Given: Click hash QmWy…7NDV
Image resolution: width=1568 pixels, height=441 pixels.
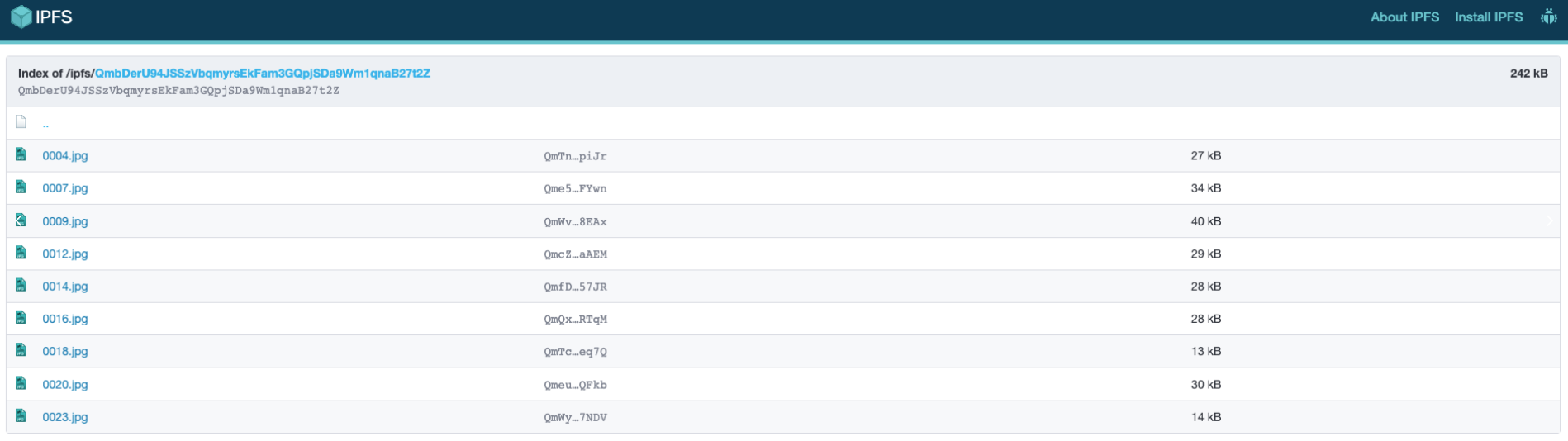Looking at the screenshot, I should [x=575, y=418].
